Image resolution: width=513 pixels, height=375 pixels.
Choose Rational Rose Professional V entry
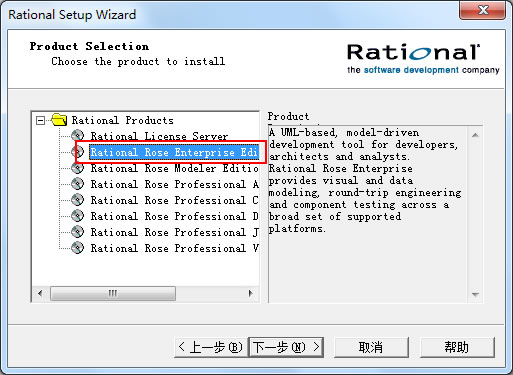tap(174, 248)
